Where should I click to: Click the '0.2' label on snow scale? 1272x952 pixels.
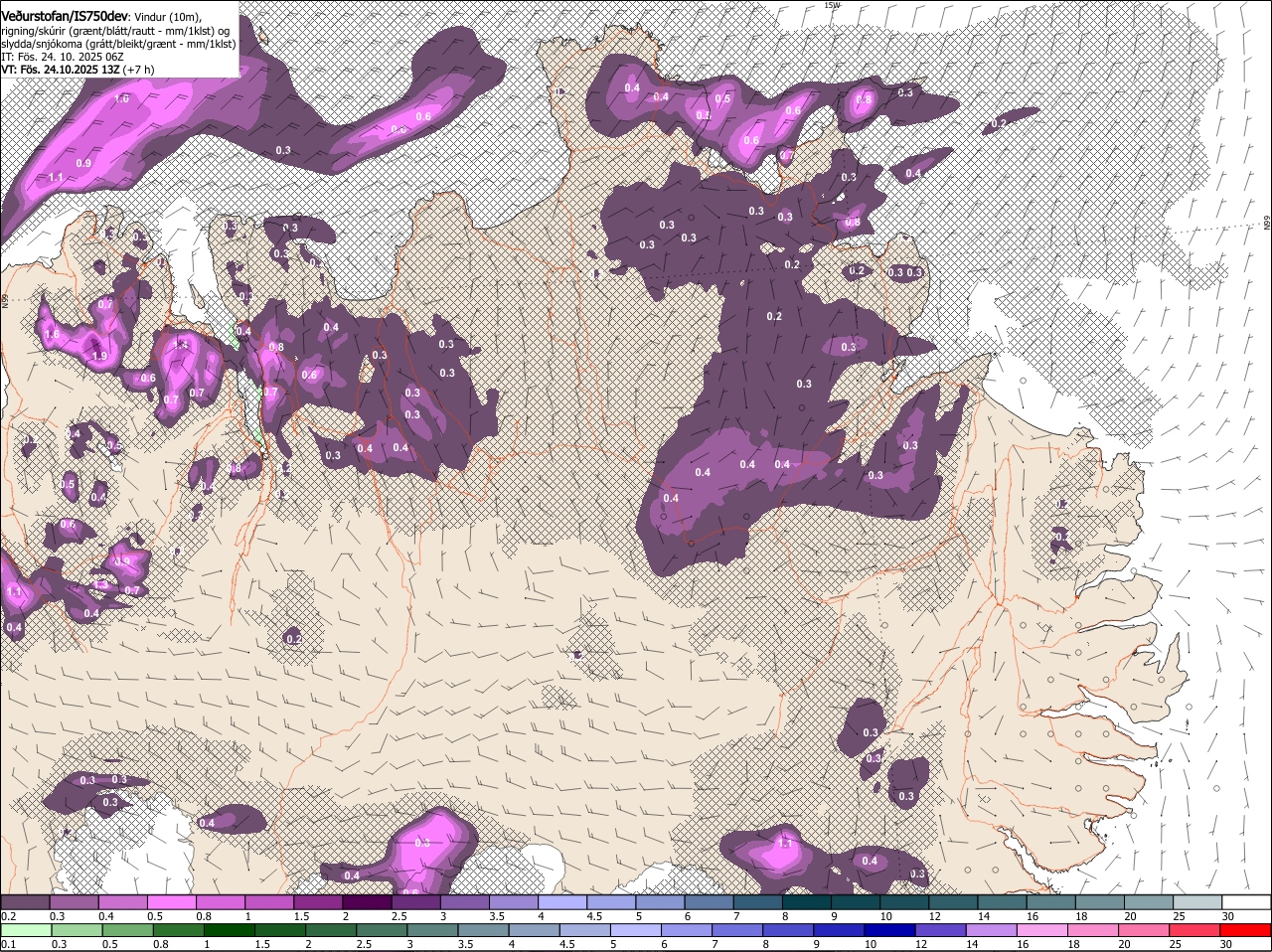click(8, 916)
